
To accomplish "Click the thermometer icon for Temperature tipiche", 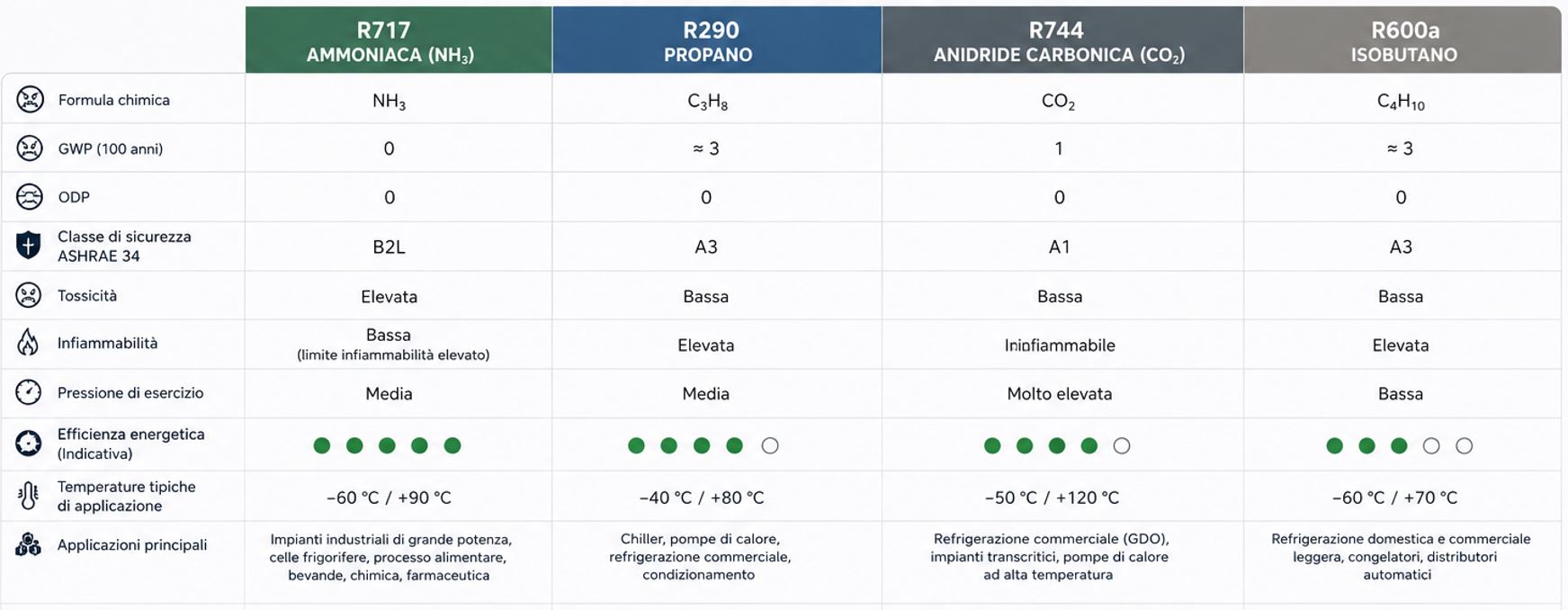I will 28,495.
